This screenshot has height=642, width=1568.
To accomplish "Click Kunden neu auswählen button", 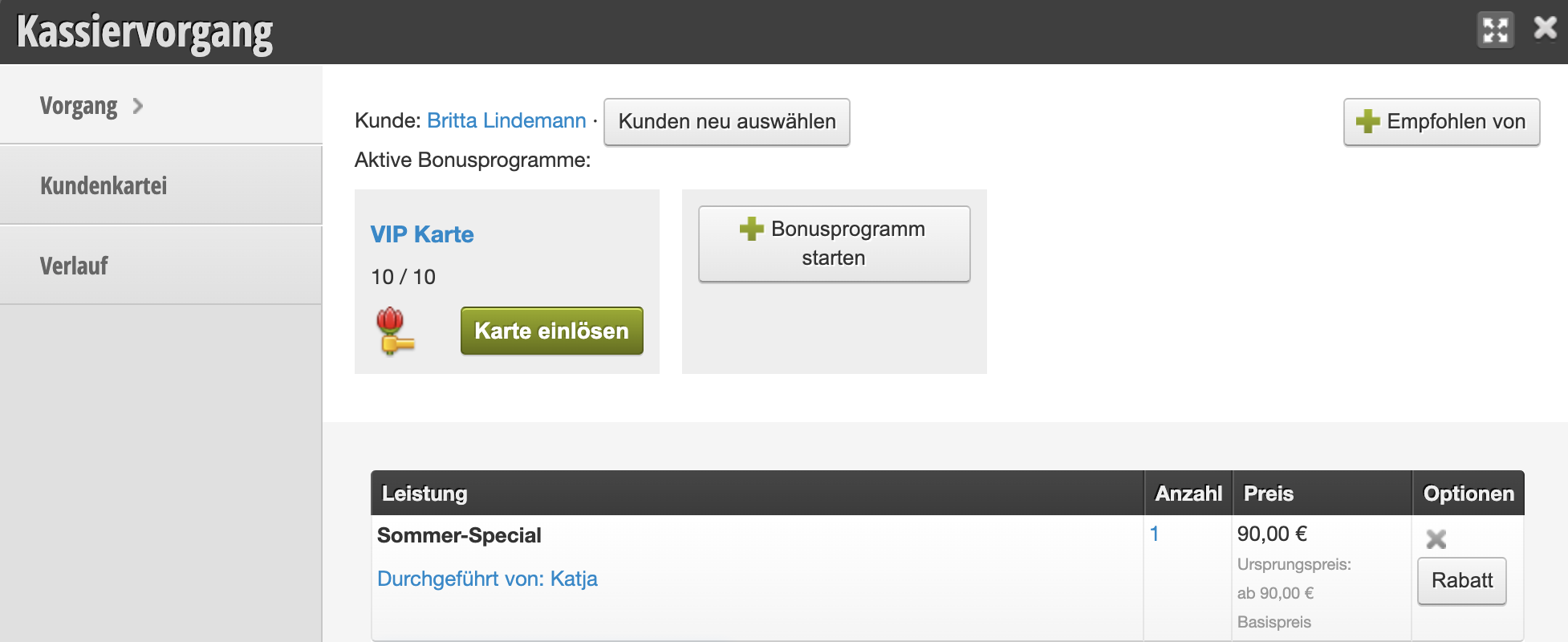I will click(726, 121).
